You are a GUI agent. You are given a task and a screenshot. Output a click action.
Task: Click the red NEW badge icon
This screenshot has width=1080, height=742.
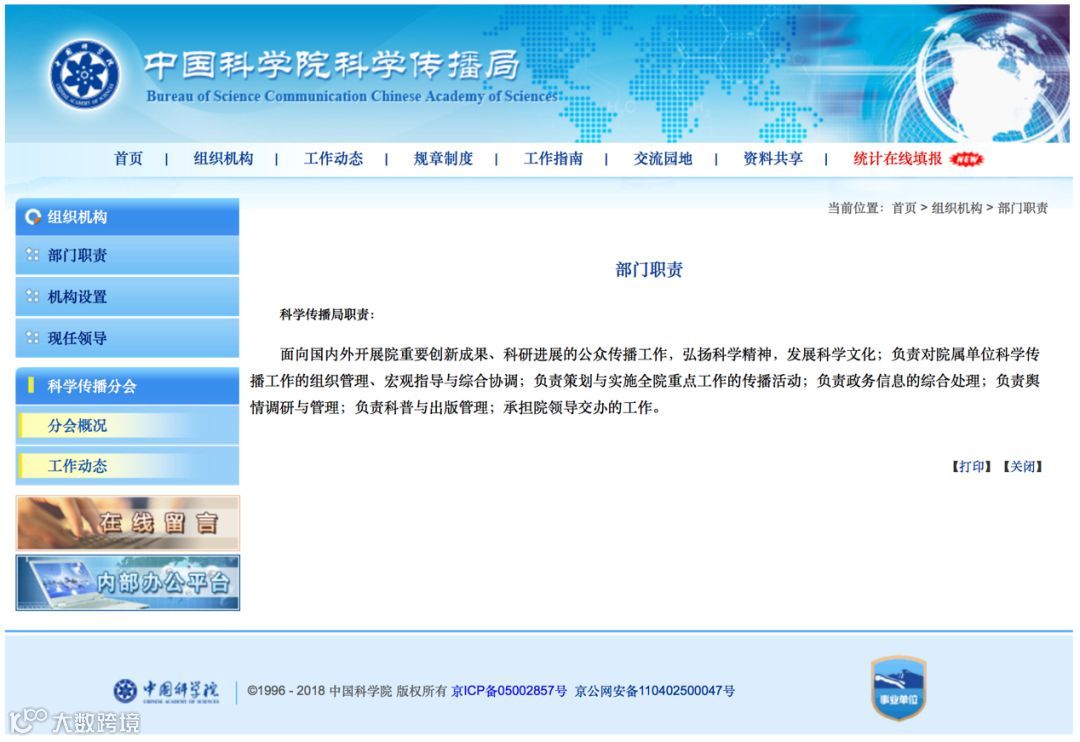click(x=966, y=159)
